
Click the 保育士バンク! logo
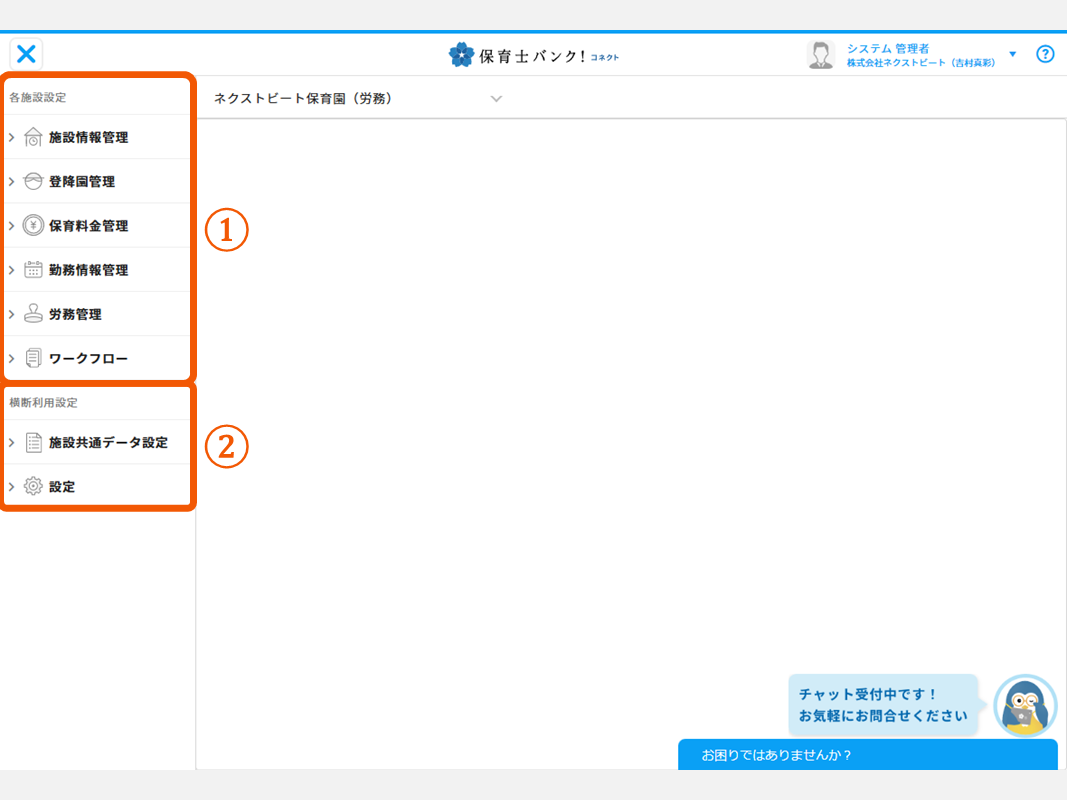click(533, 55)
